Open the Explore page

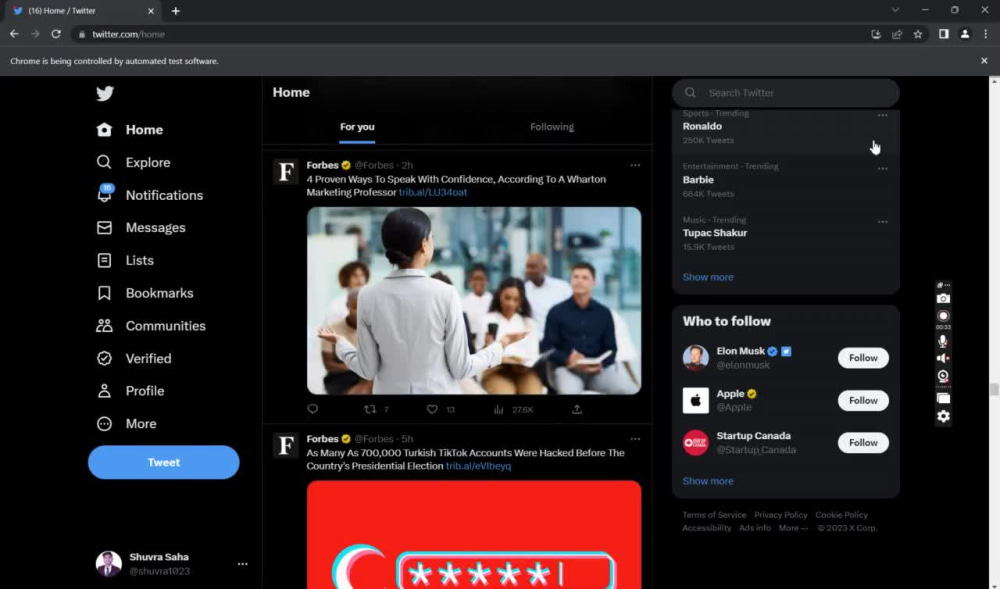(134, 163)
